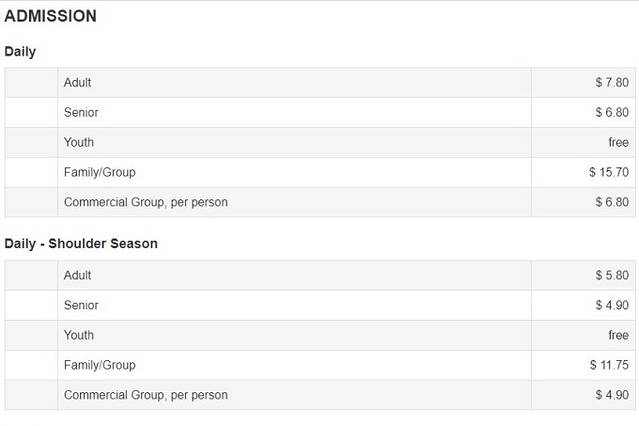Screen dimensions: 639x426
Task: Click the $ 15.70 Family/Group price
Action: (x=608, y=172)
